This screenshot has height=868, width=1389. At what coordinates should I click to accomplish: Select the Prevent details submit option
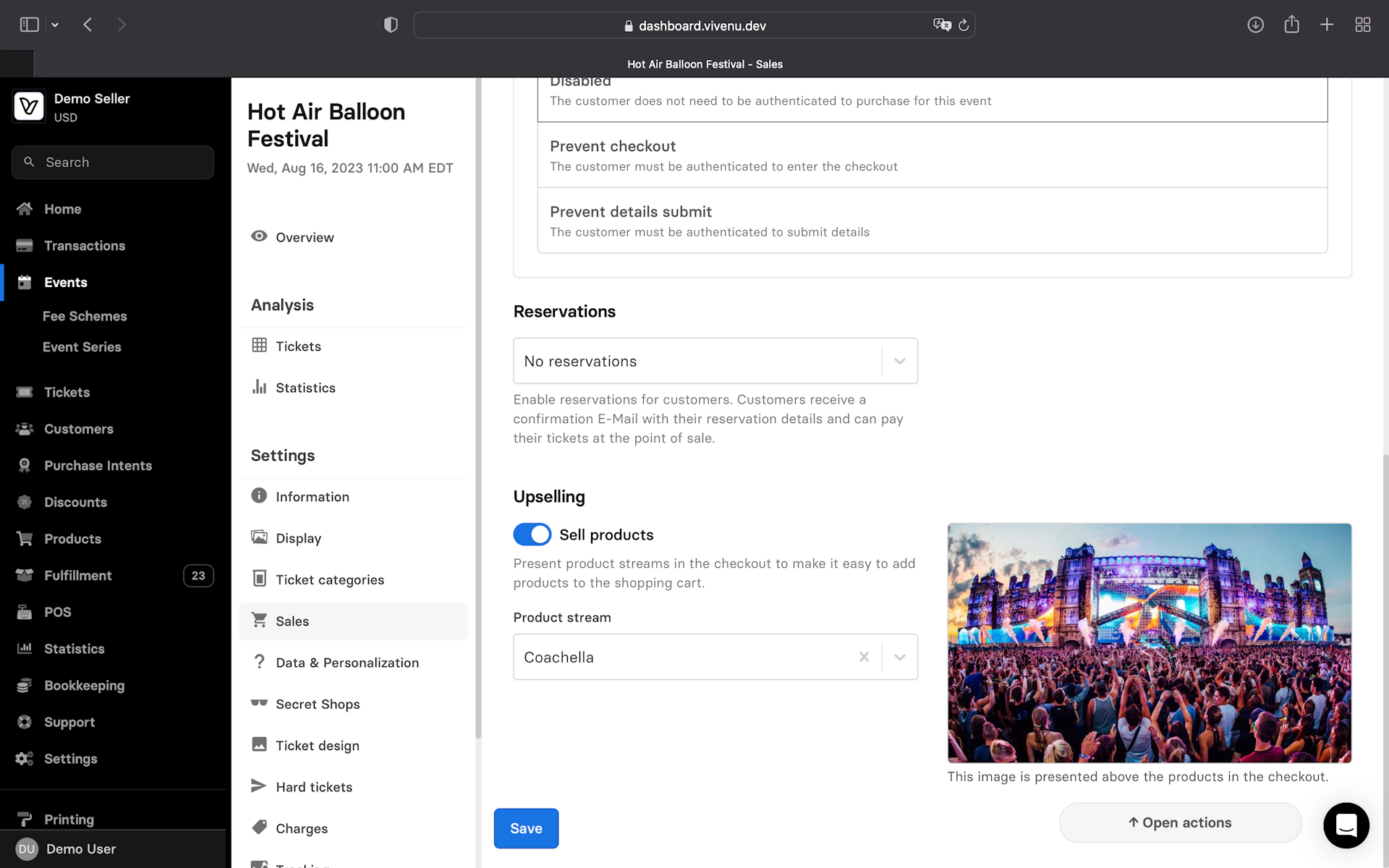932,221
